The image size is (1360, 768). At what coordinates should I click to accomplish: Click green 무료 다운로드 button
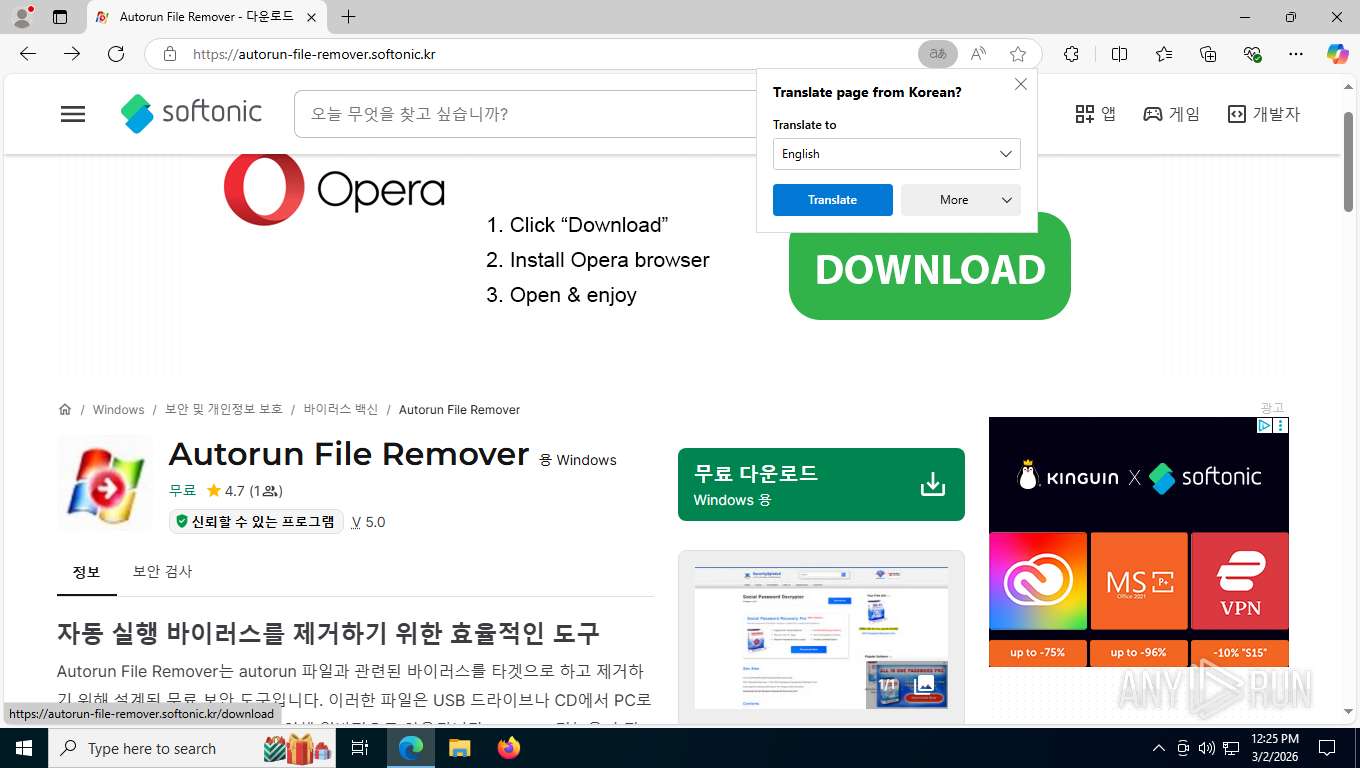click(821, 484)
